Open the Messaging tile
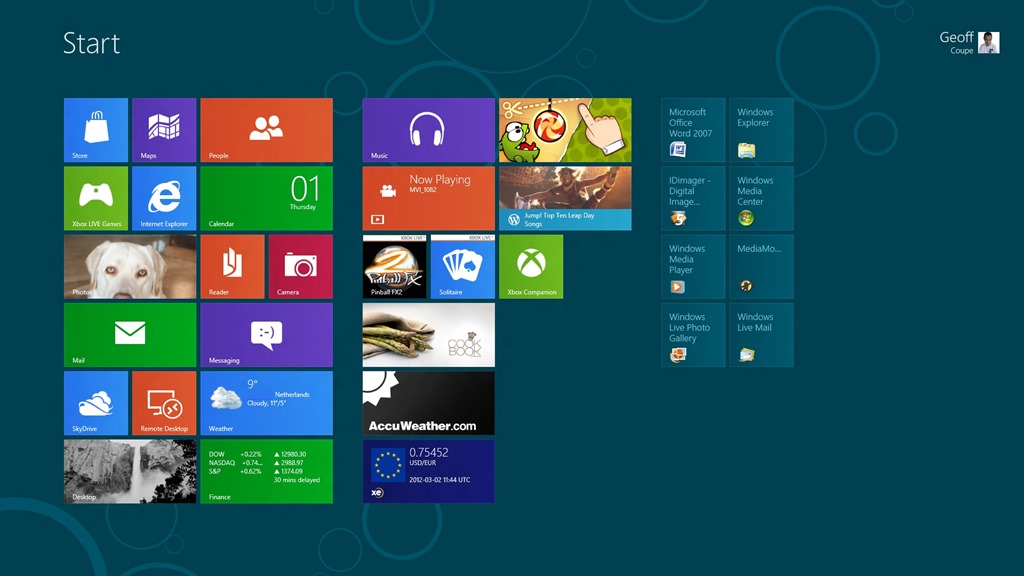This screenshot has width=1024, height=576. coord(266,334)
